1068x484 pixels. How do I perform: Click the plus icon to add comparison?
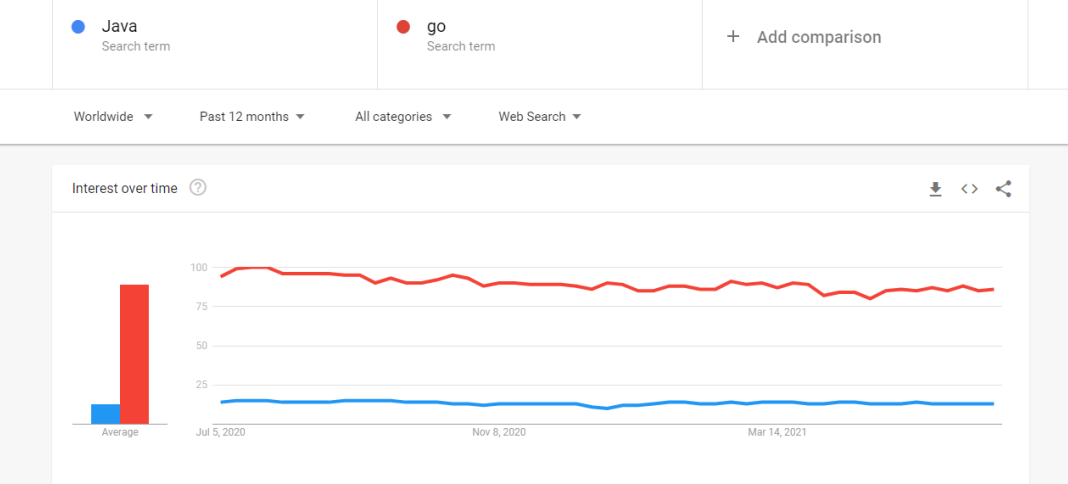pos(733,37)
